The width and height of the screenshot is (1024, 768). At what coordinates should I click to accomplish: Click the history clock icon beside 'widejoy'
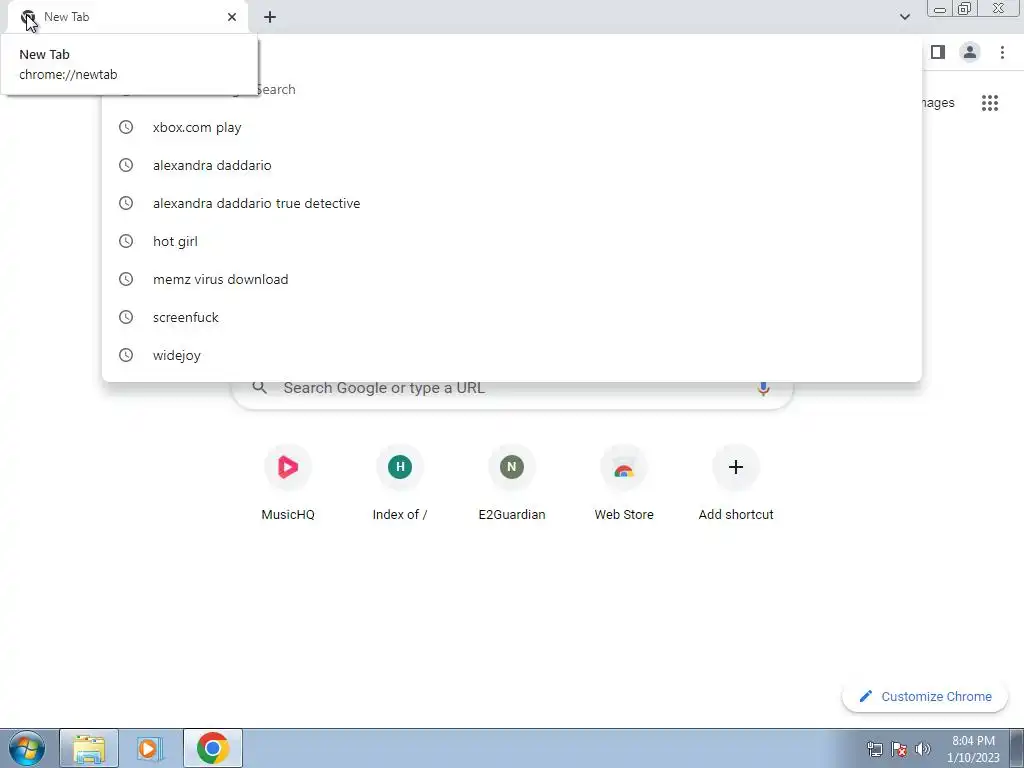tap(126, 355)
